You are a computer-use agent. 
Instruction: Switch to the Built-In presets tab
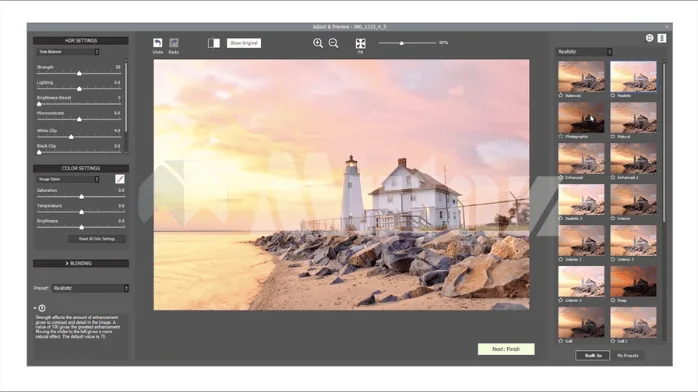coord(592,356)
